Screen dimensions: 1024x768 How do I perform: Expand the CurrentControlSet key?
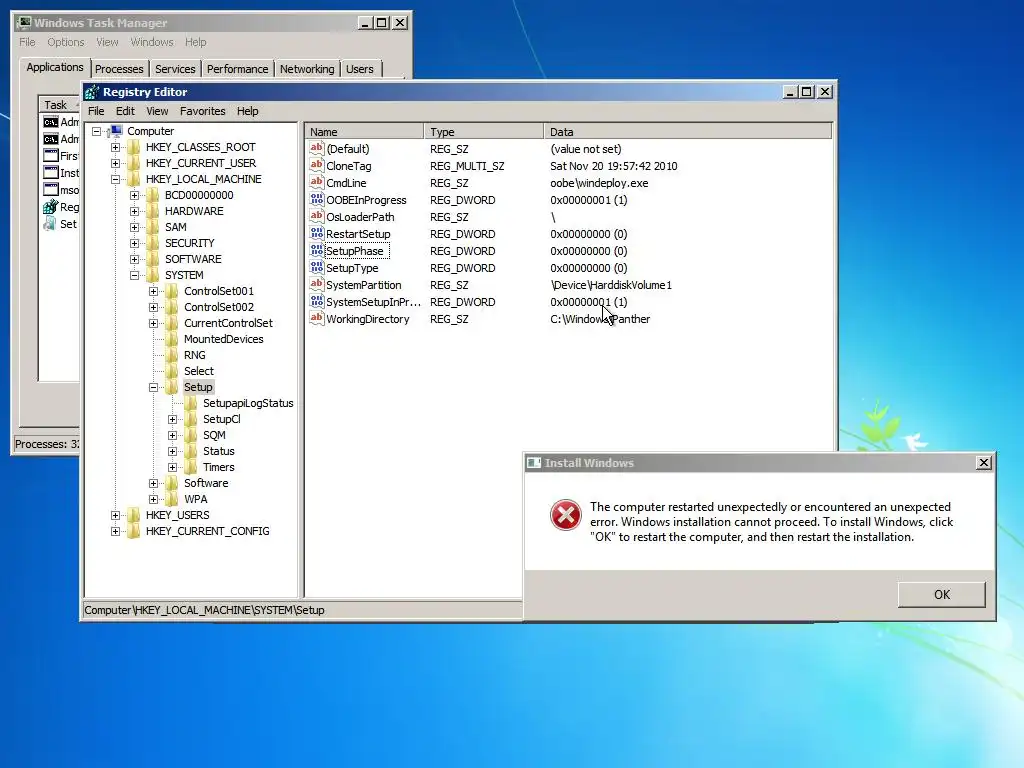(153, 323)
